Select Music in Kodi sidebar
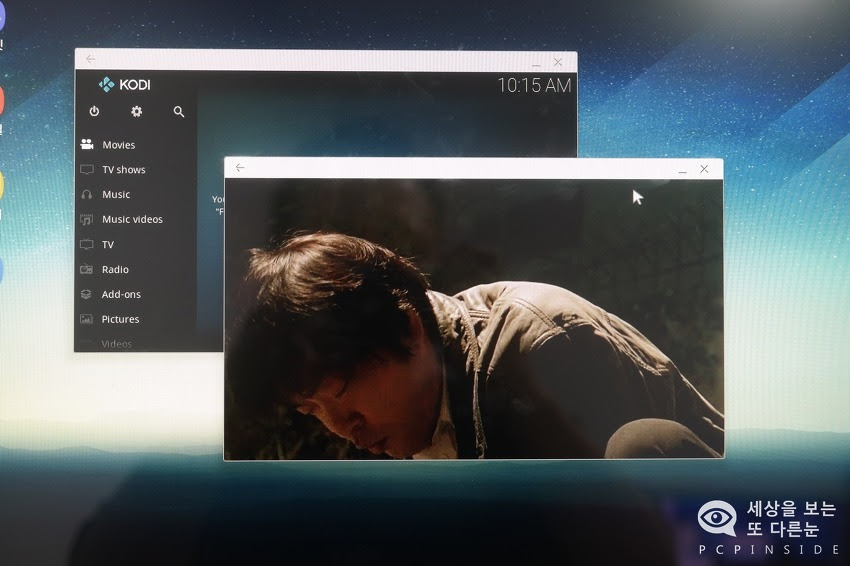The width and height of the screenshot is (850, 566). coord(116,194)
